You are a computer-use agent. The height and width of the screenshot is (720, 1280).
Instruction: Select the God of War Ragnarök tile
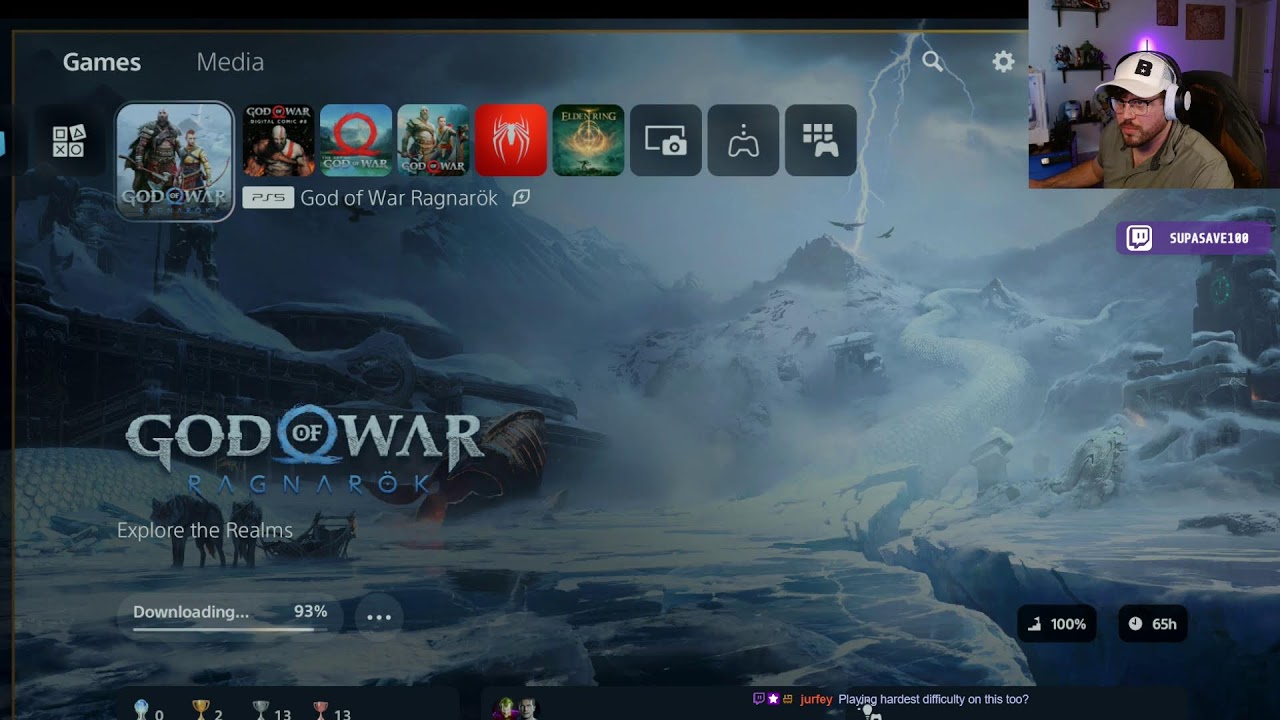pos(175,161)
